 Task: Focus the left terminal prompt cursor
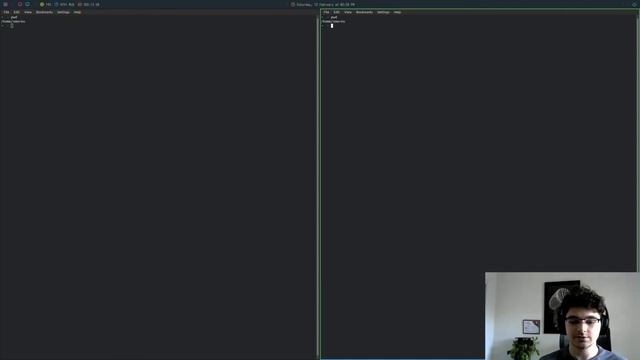[12, 26]
